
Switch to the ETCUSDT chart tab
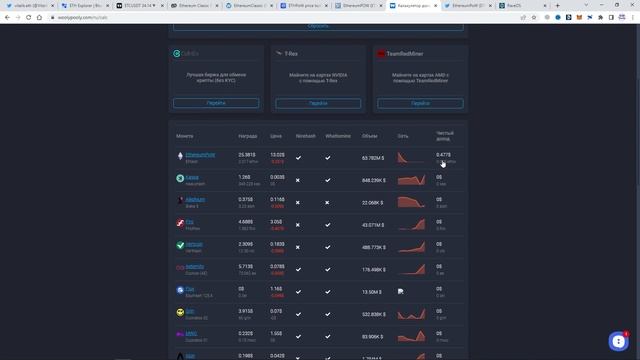140,6
